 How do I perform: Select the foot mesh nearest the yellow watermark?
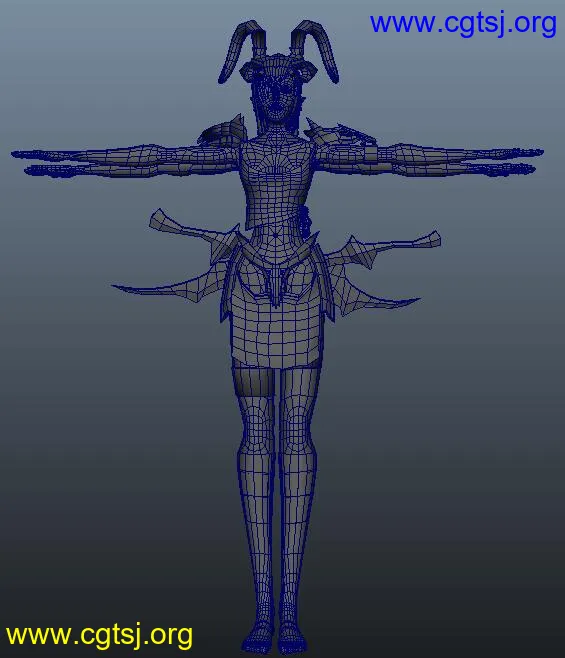(257, 639)
